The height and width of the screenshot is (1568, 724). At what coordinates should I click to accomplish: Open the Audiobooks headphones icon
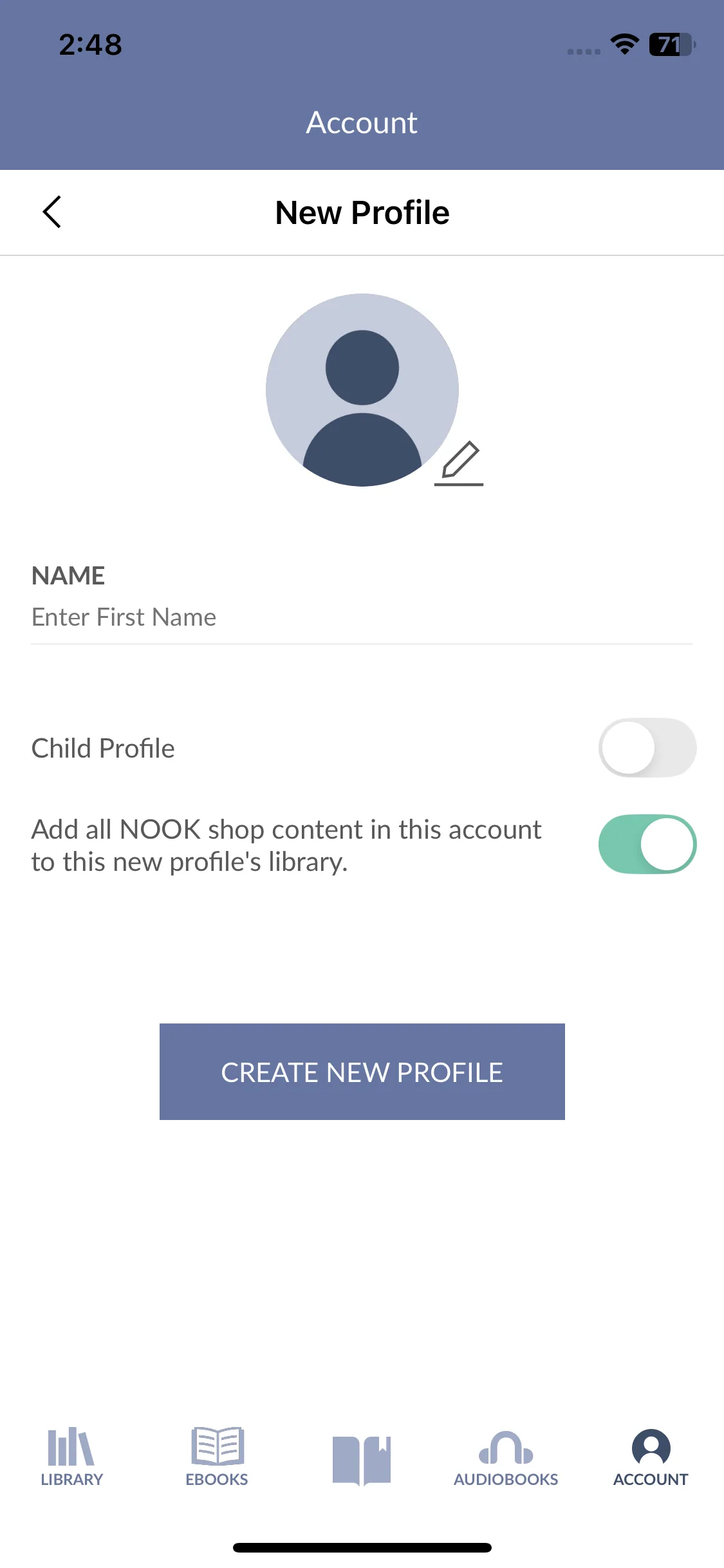click(506, 1448)
